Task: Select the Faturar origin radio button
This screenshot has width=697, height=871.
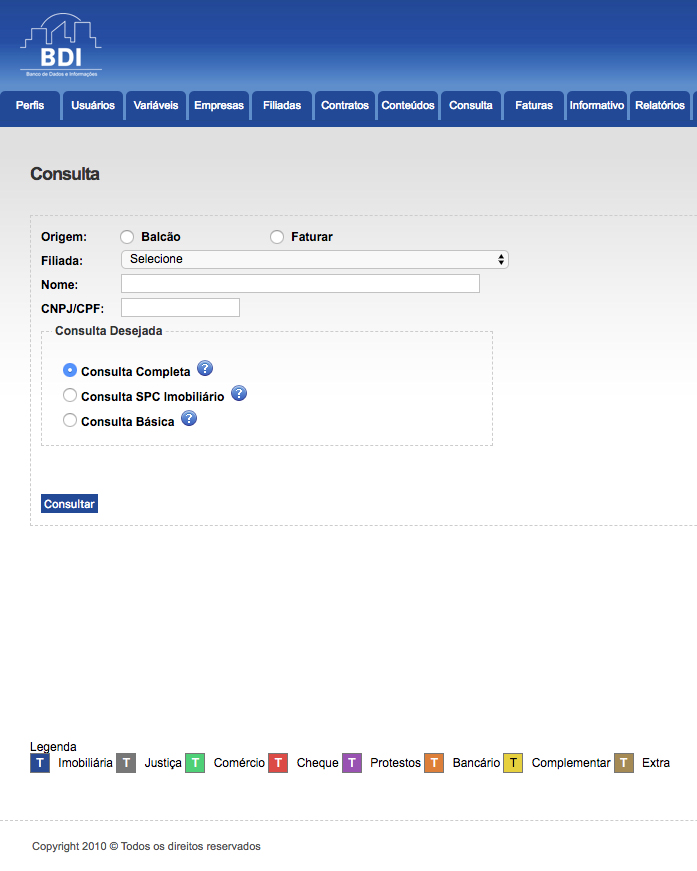Action: [277, 237]
